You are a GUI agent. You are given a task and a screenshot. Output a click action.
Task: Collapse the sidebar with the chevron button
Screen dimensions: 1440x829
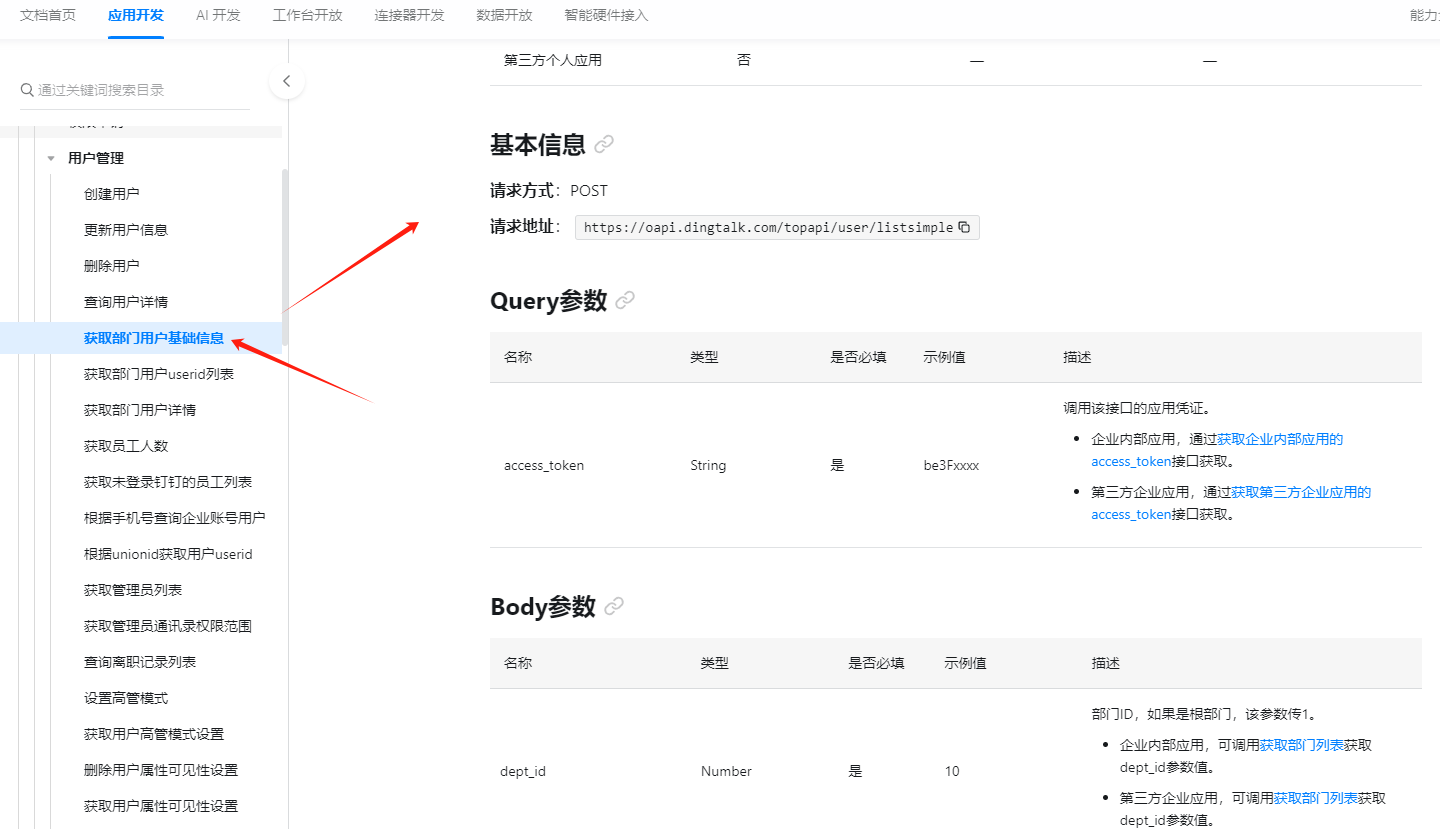(x=286, y=82)
